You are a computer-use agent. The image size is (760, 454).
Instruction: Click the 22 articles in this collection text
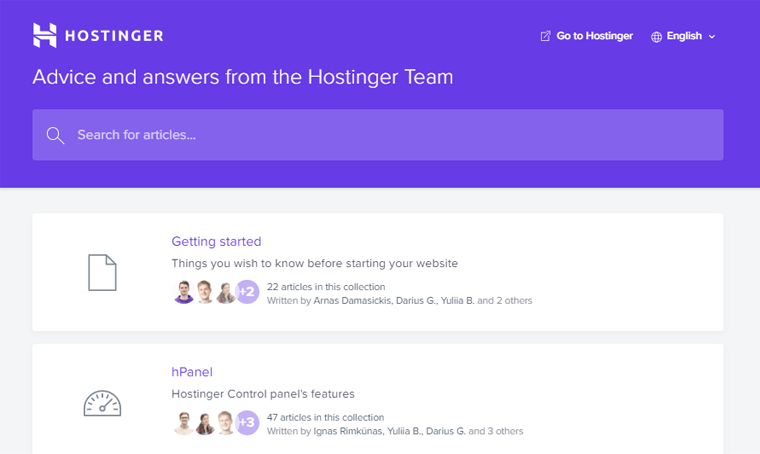[325, 287]
